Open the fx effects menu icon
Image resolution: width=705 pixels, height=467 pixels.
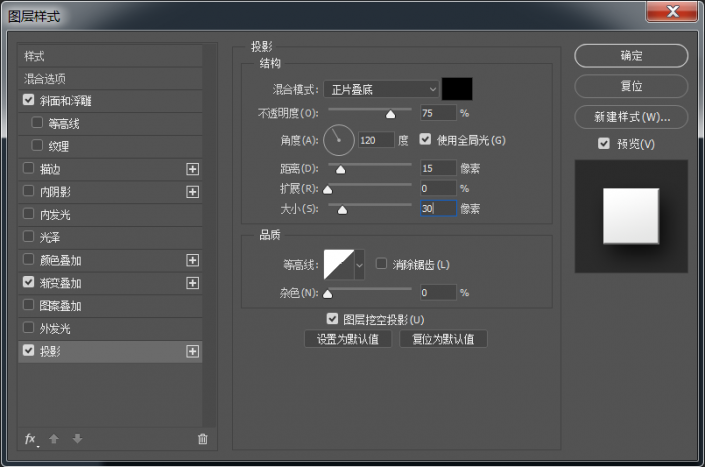31,439
